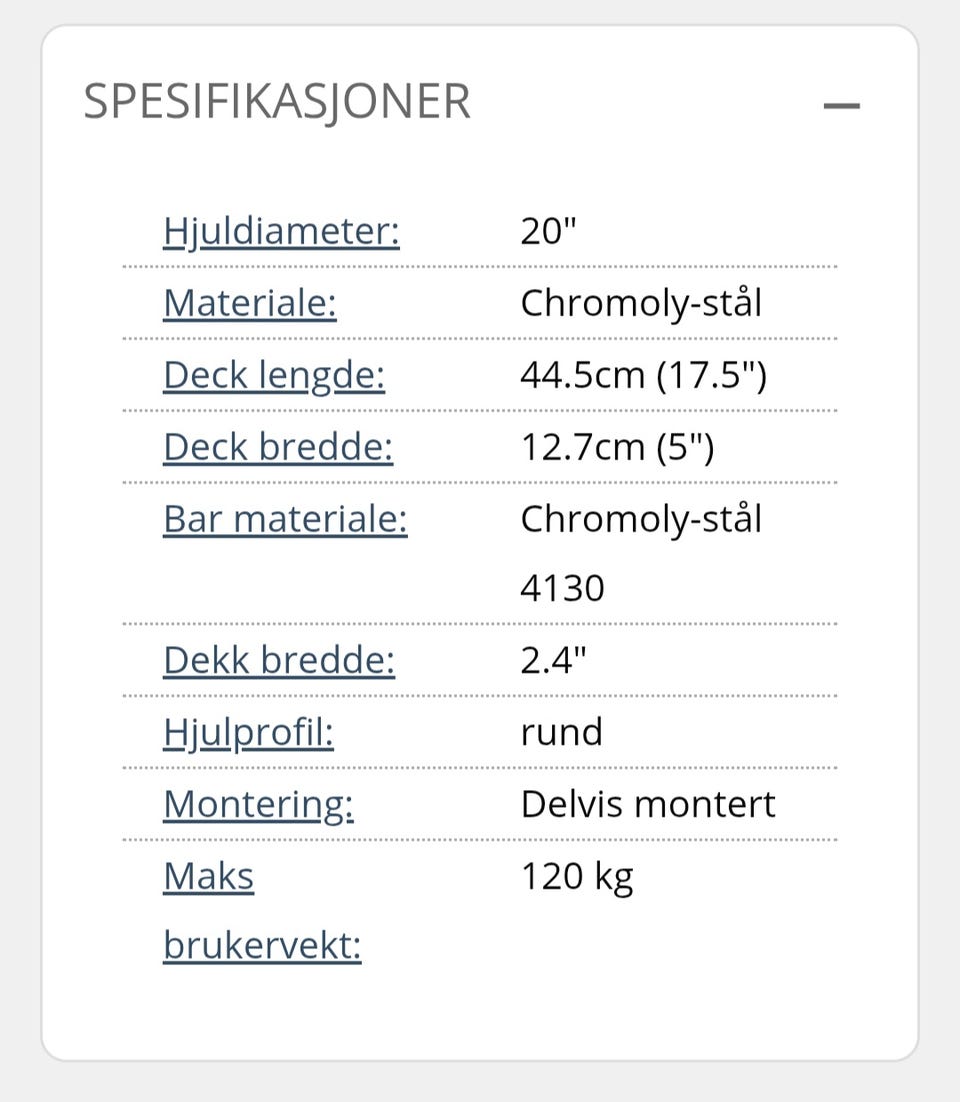Open the Materiale definition link
Viewport: 960px width, 1102px height.
pyautogui.click(x=249, y=303)
